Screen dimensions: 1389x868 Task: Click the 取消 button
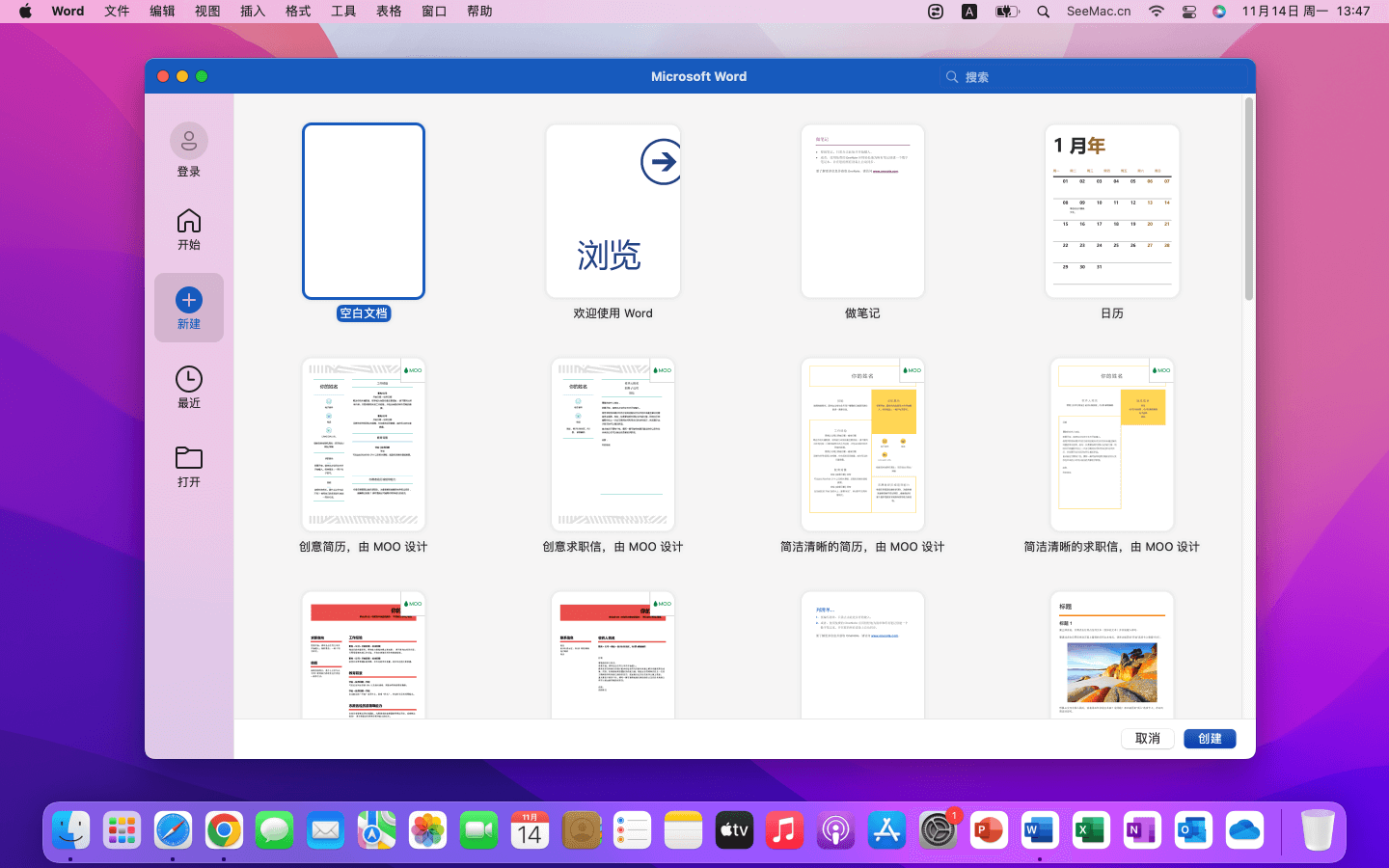pyautogui.click(x=1148, y=739)
